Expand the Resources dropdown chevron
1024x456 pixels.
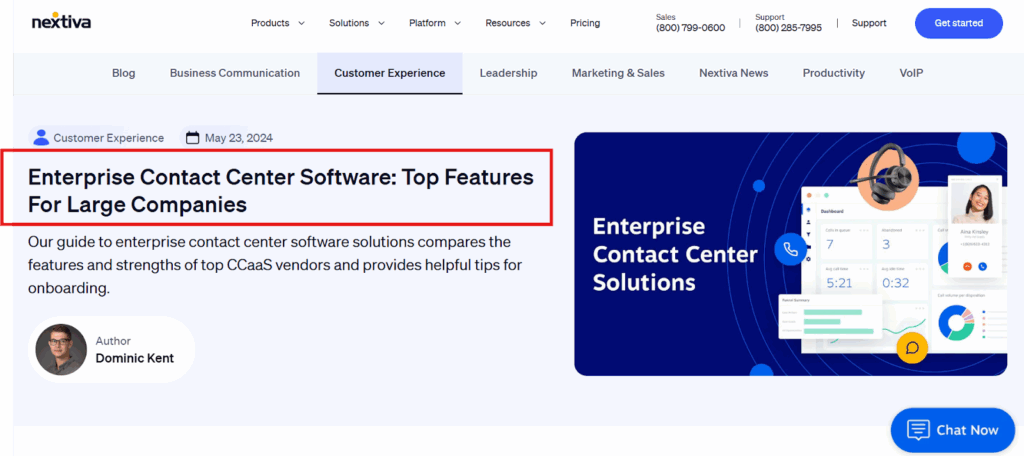click(542, 23)
